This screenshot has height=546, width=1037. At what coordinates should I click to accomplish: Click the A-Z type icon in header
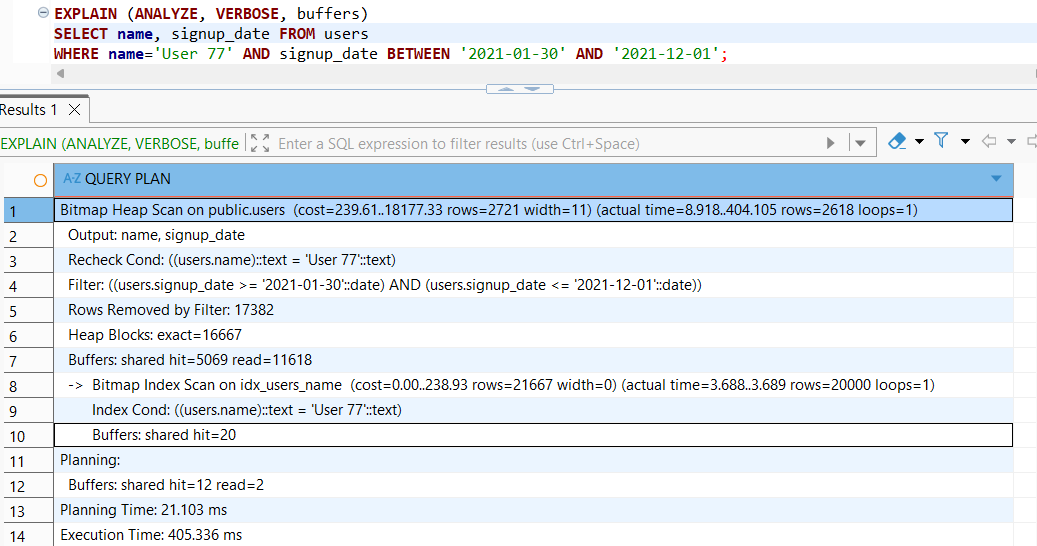pyautogui.click(x=72, y=178)
